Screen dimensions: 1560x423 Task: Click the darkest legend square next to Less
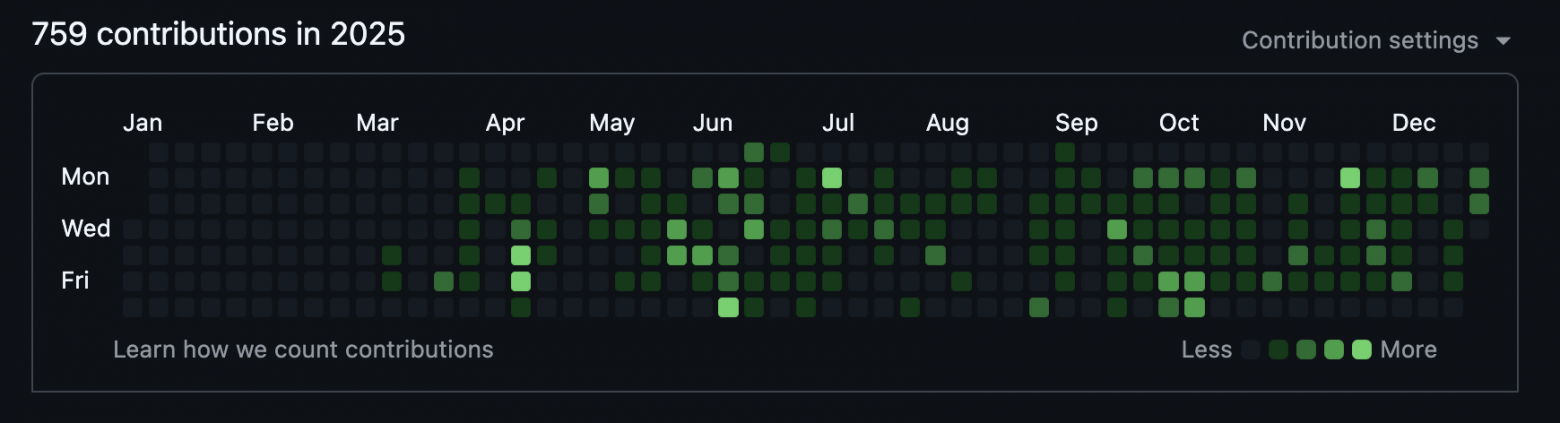[x=1250, y=350]
